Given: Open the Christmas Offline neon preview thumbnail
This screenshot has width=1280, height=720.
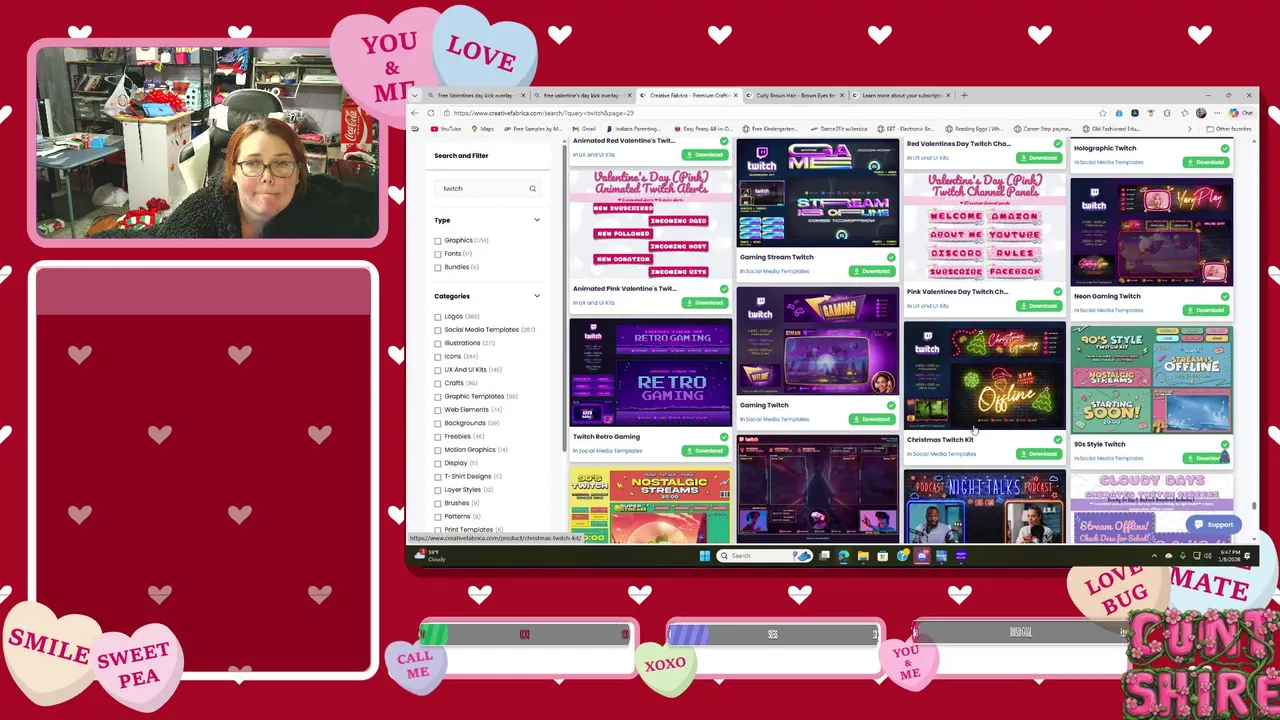Looking at the screenshot, I should tap(985, 376).
